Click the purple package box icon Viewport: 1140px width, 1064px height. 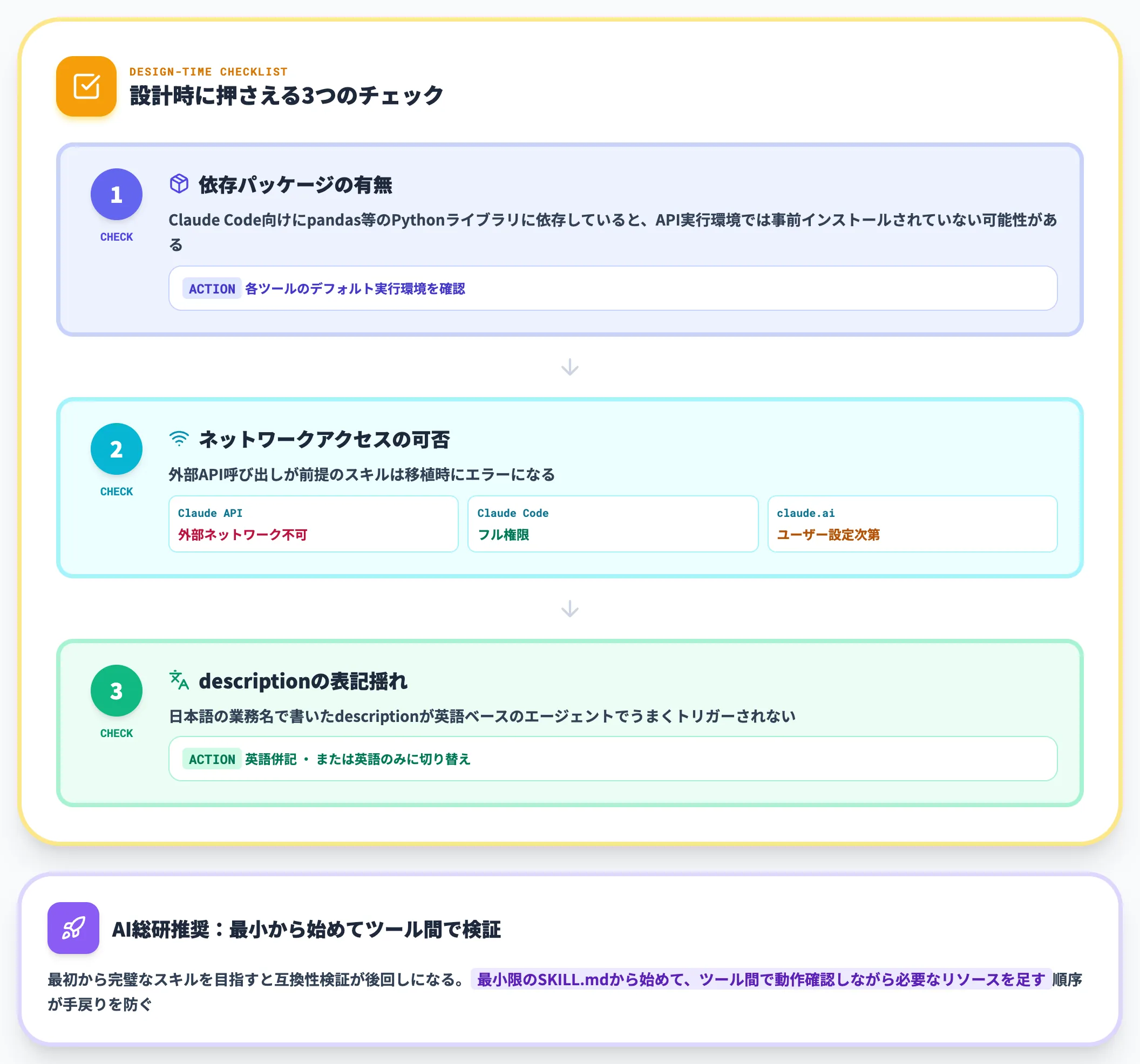click(179, 184)
